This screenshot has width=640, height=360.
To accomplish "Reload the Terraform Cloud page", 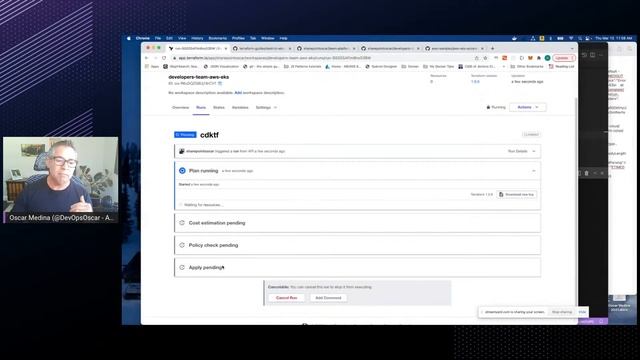I will 164,58.
